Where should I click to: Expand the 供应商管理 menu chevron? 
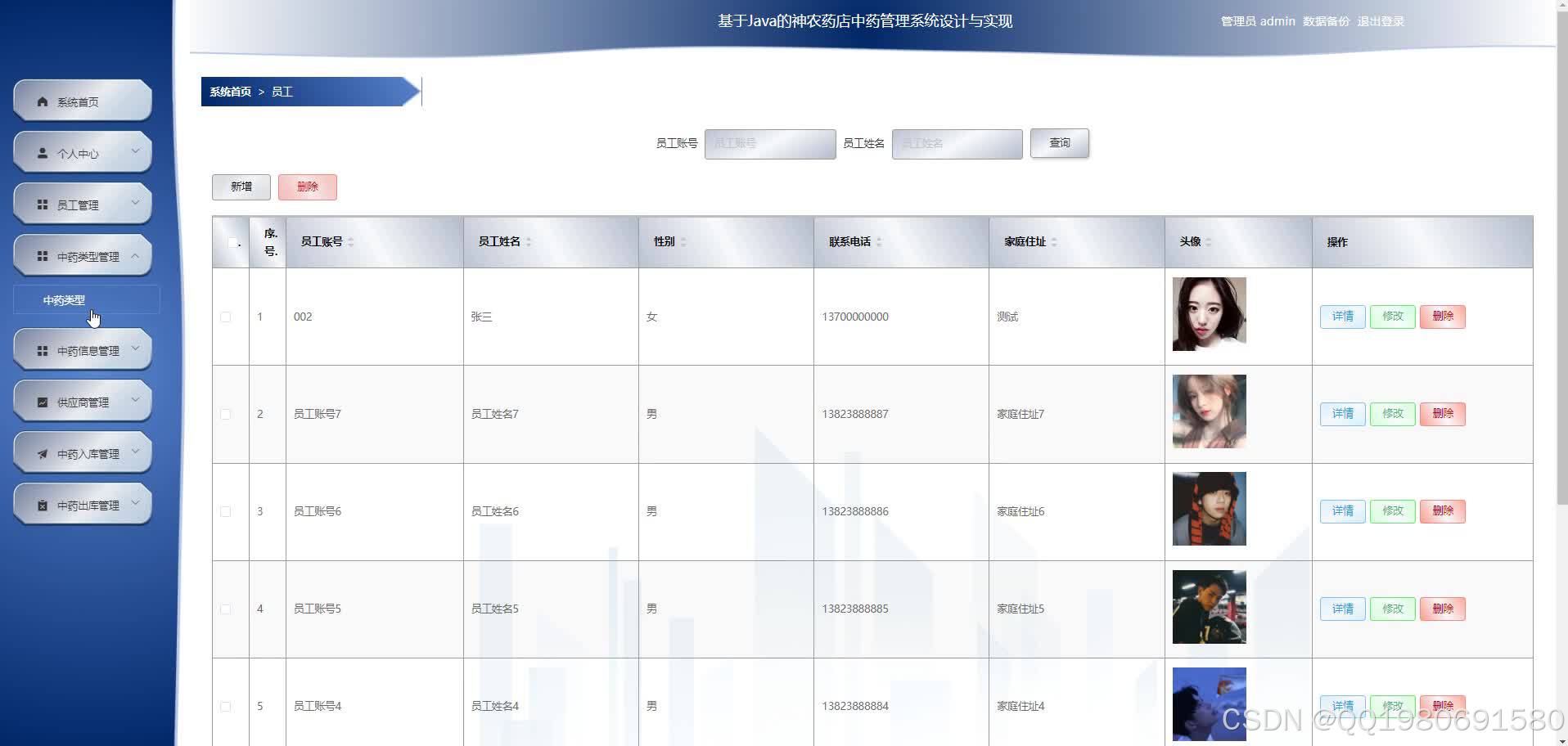135,400
